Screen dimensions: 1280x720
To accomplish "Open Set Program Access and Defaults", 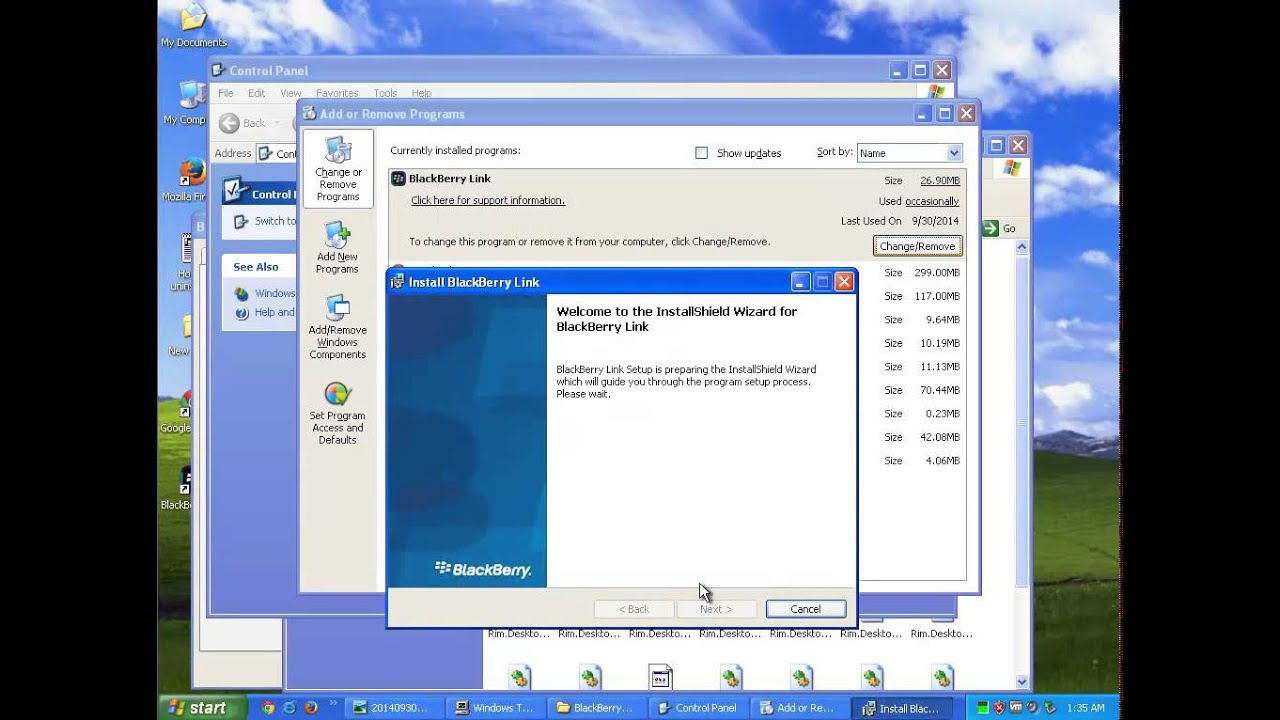I will click(x=337, y=413).
